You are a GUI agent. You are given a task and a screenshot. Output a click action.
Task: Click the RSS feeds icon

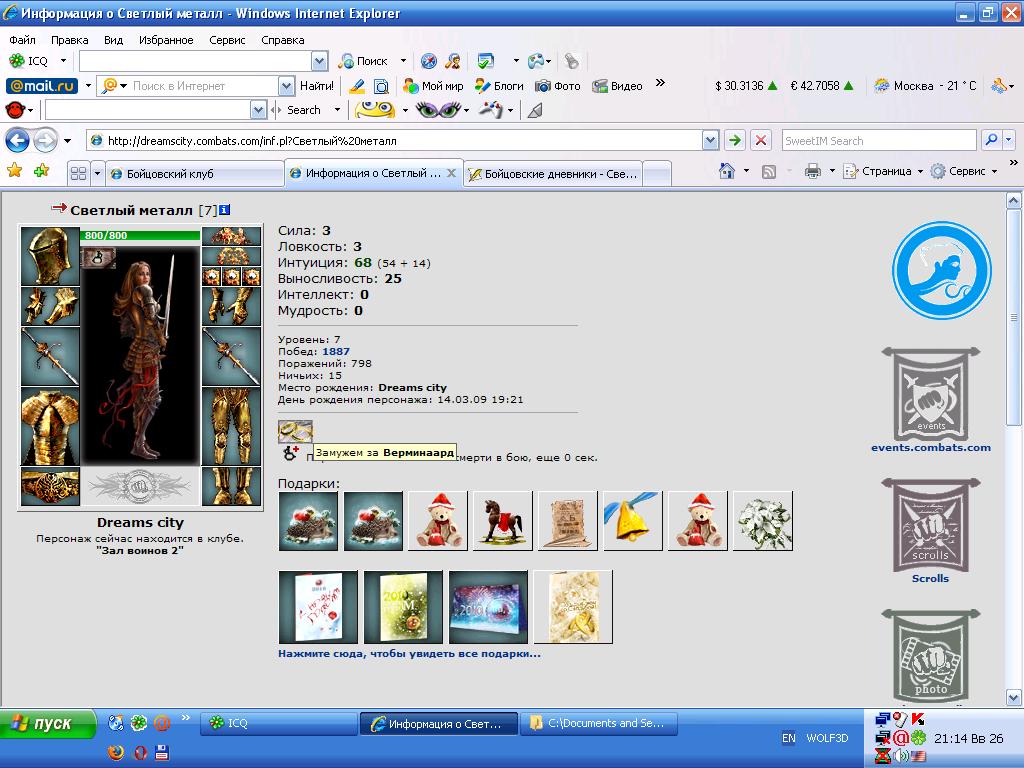click(769, 172)
